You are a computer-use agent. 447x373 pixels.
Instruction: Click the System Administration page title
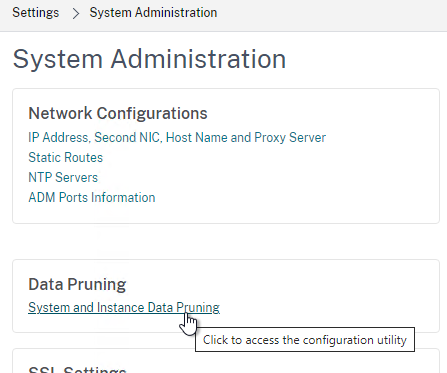(x=149, y=59)
